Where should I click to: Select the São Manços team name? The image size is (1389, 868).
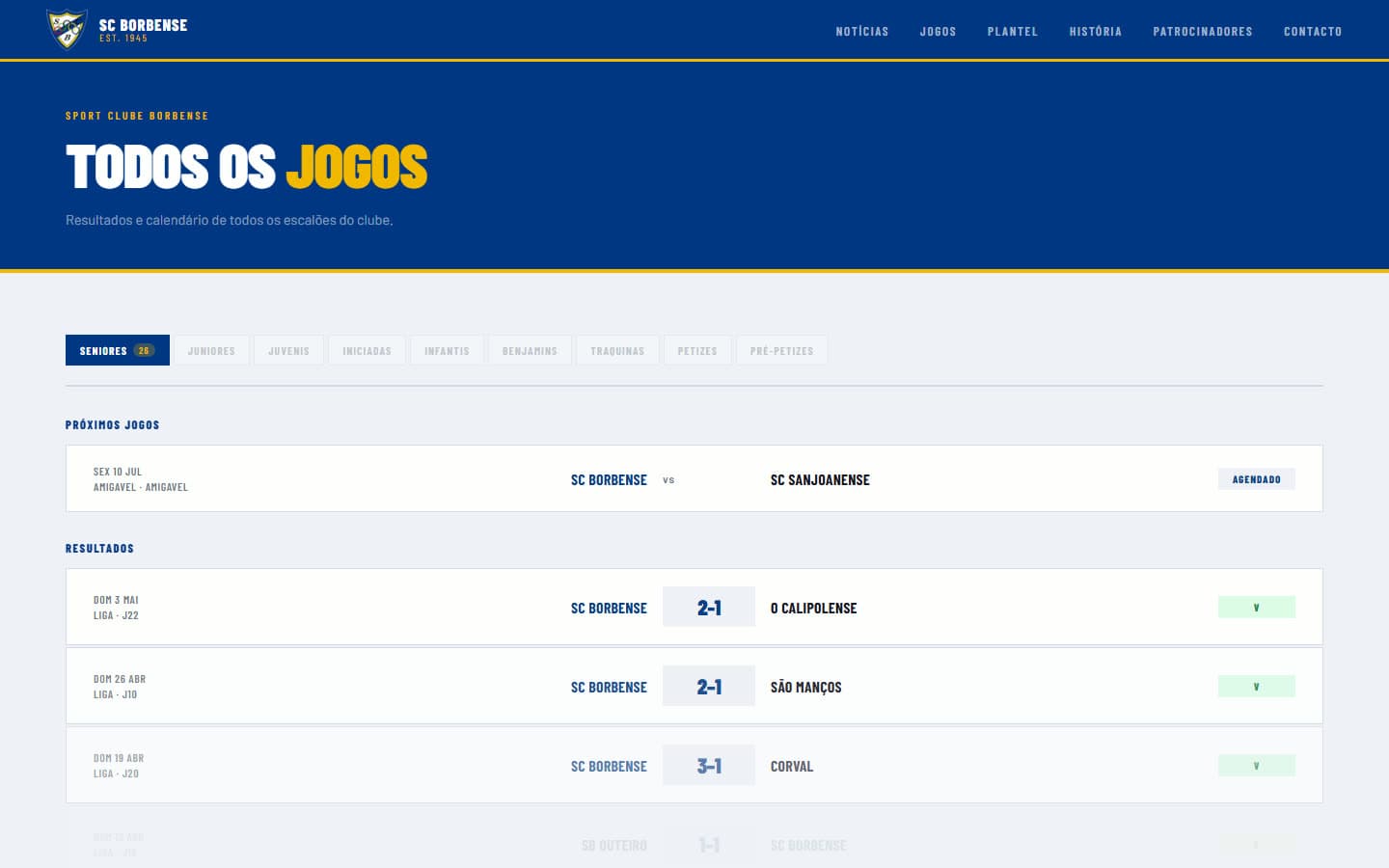[805, 687]
